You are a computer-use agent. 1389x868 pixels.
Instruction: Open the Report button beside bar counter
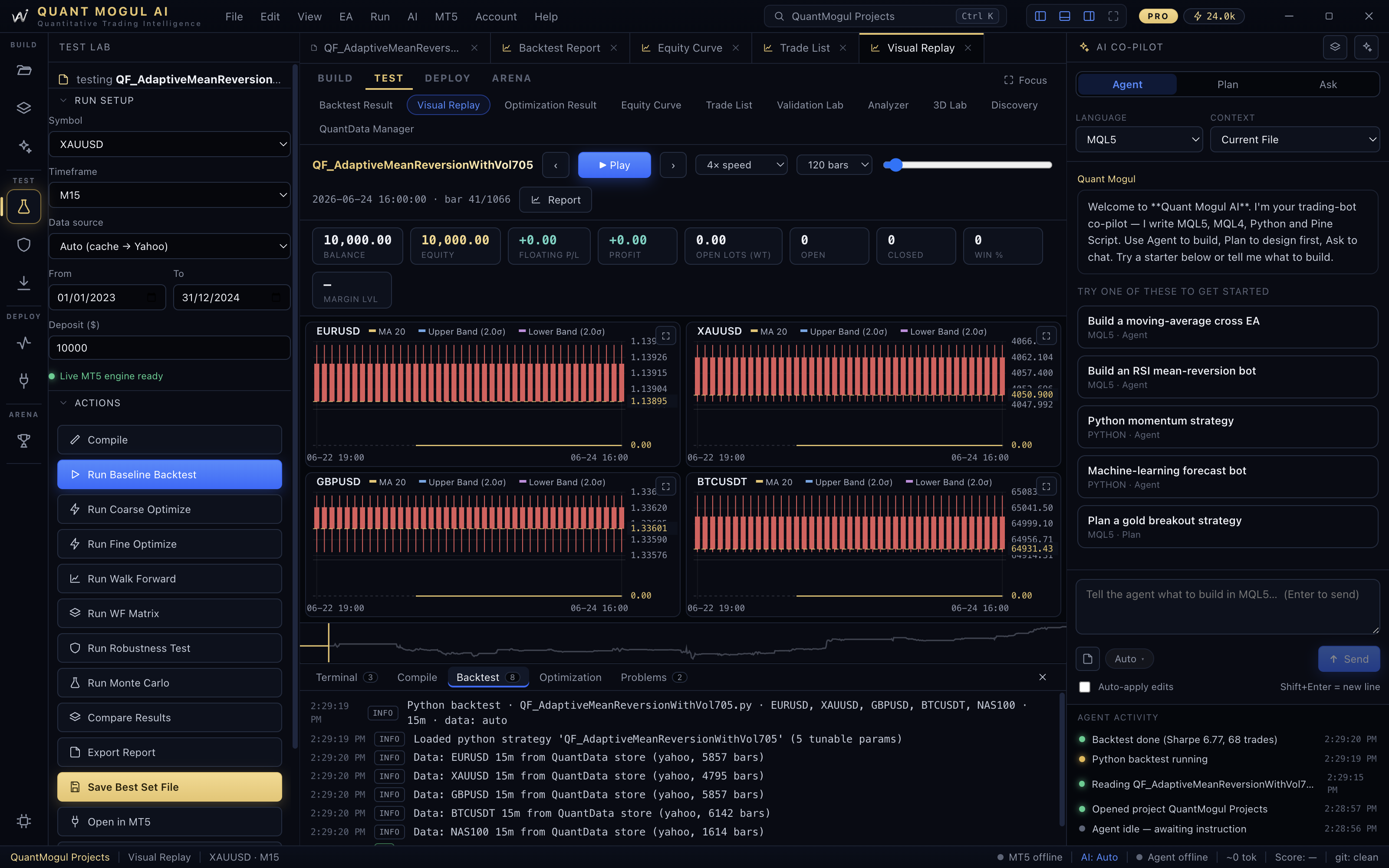coord(555,200)
